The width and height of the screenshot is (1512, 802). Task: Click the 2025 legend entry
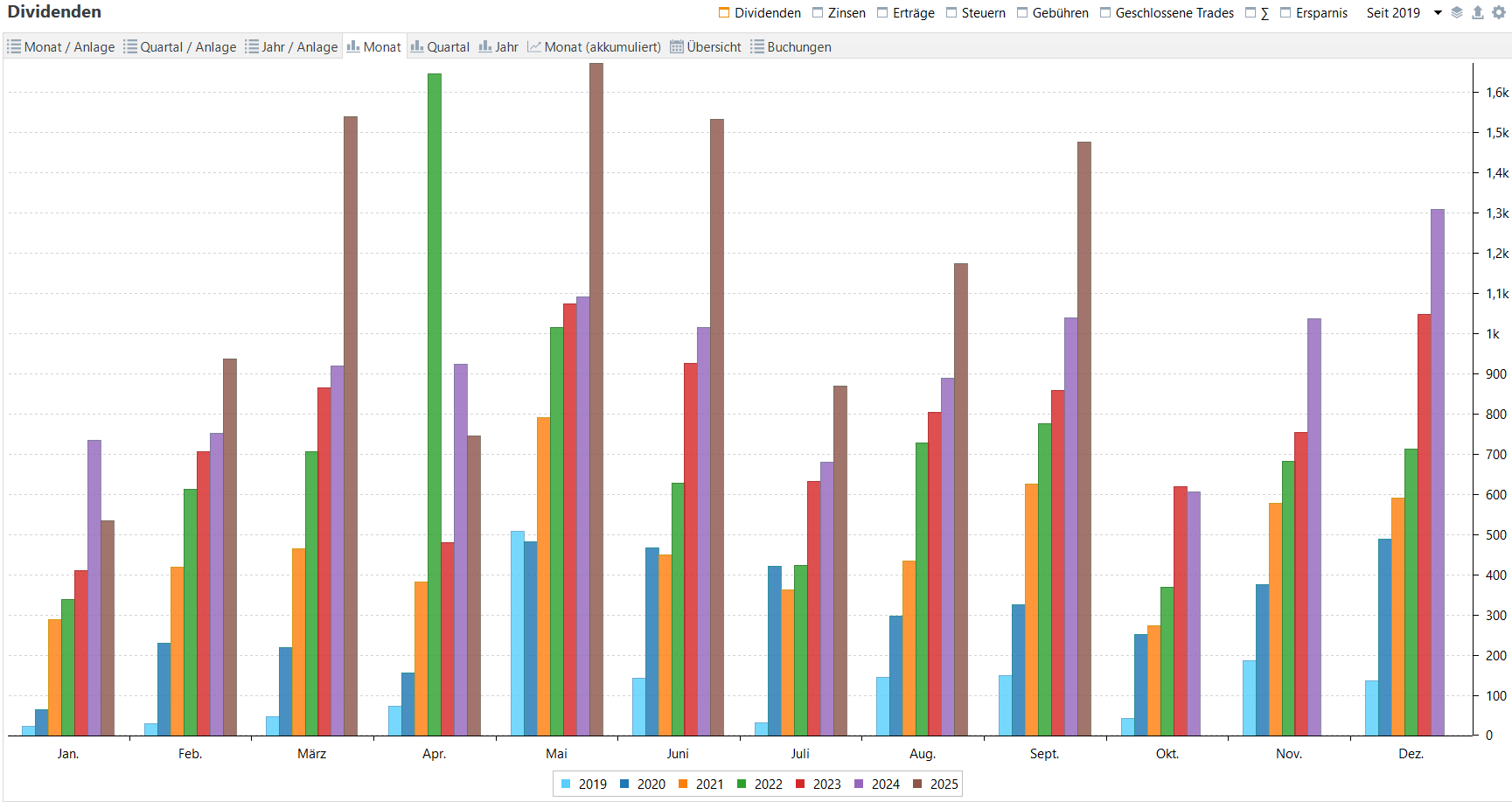point(944,785)
